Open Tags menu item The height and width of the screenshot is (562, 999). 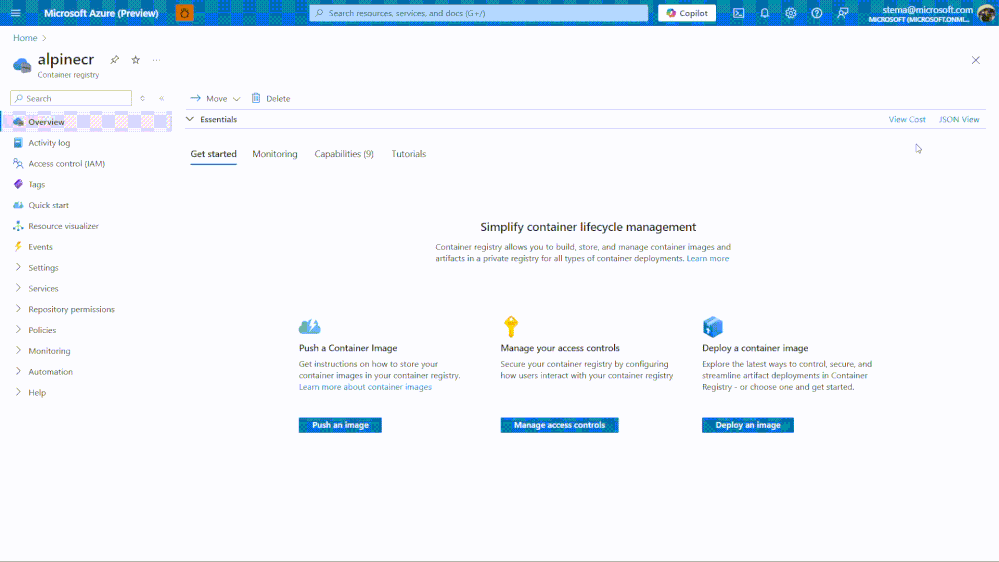coord(36,184)
